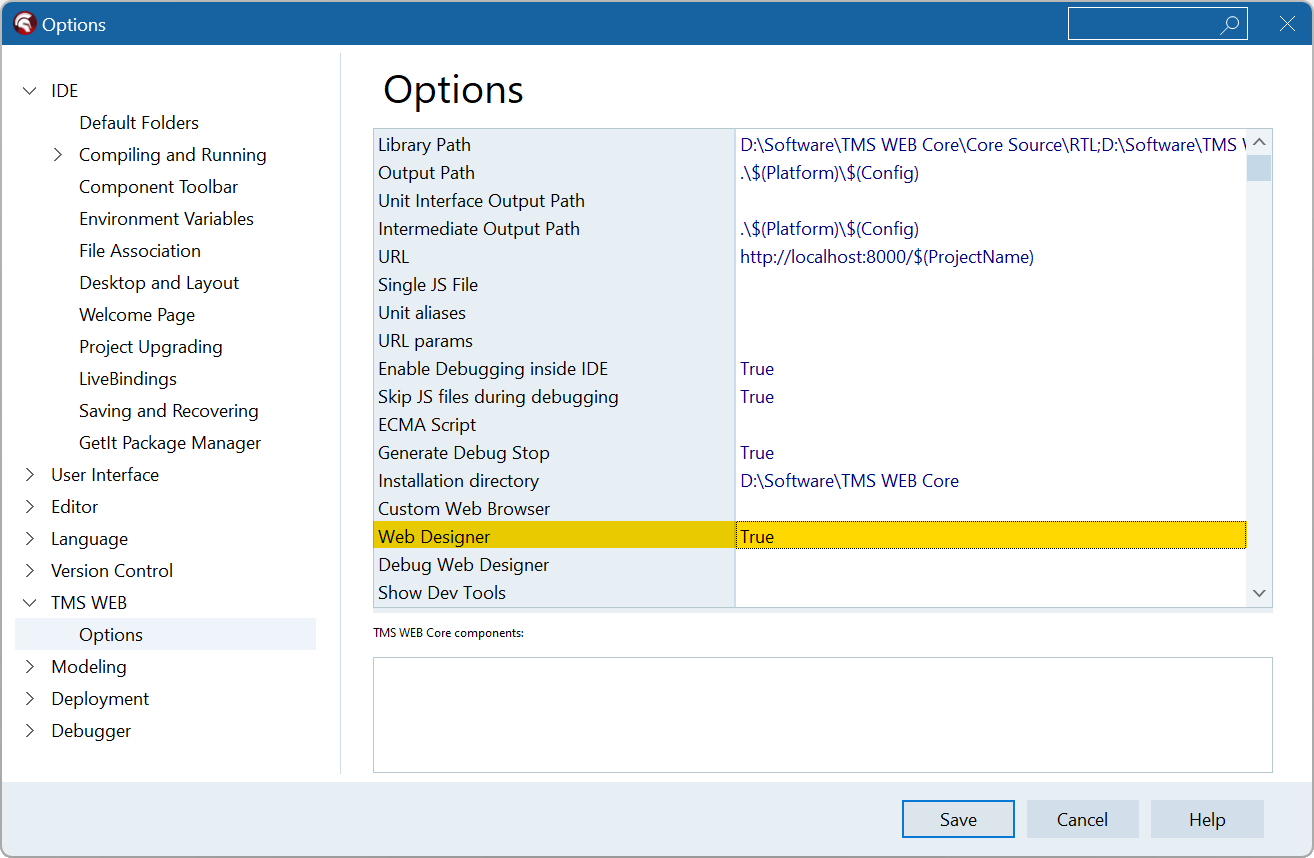
Task: Open the Help dialog
Action: [x=1206, y=818]
